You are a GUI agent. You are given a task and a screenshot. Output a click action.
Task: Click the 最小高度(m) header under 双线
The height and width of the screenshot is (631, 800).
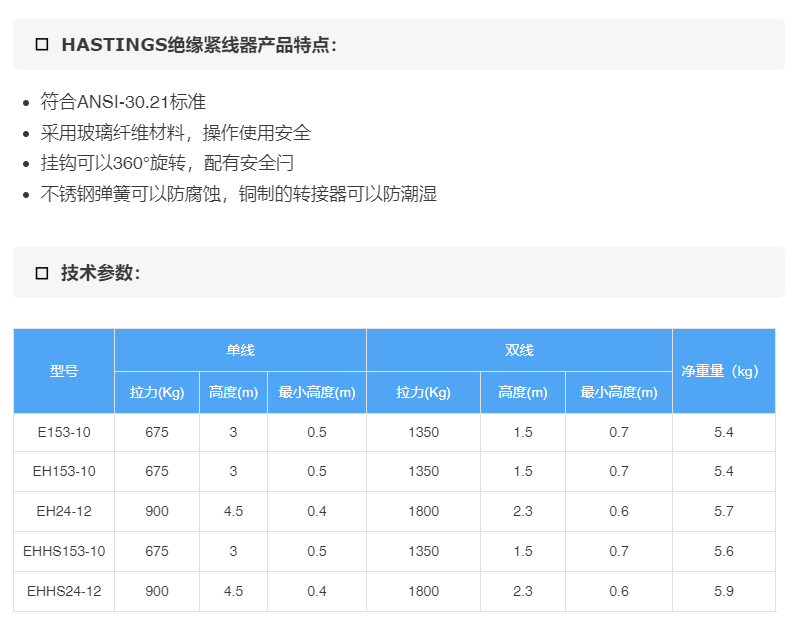[x=619, y=392]
